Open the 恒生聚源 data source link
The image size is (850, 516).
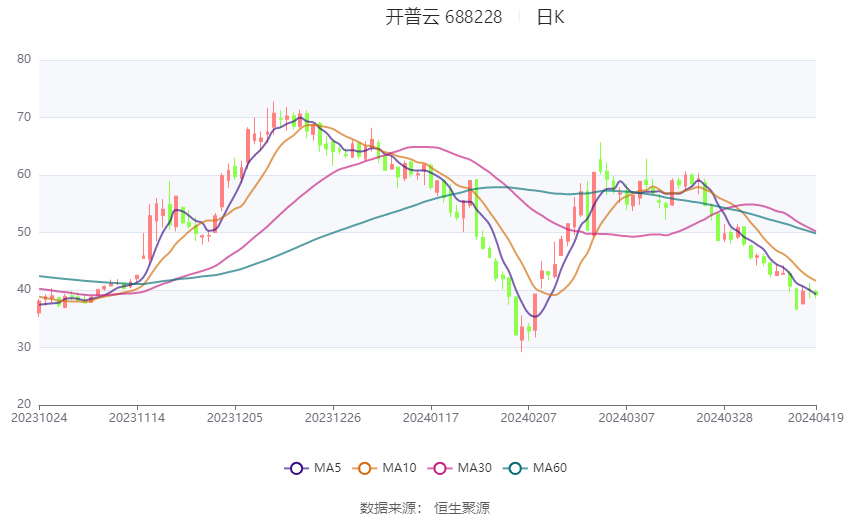(462, 508)
